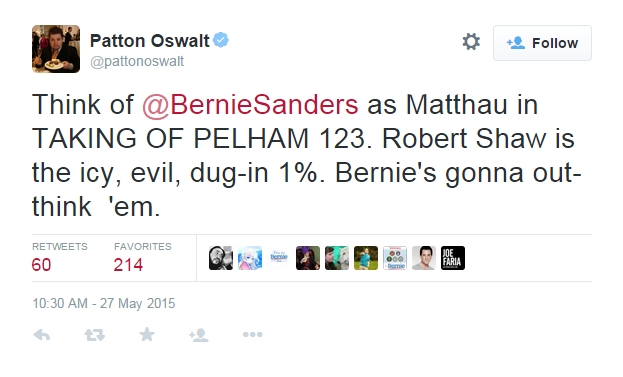Click the follow-user icon below the timestamp
This screenshot has height=377, width=623.
[x=199, y=335]
